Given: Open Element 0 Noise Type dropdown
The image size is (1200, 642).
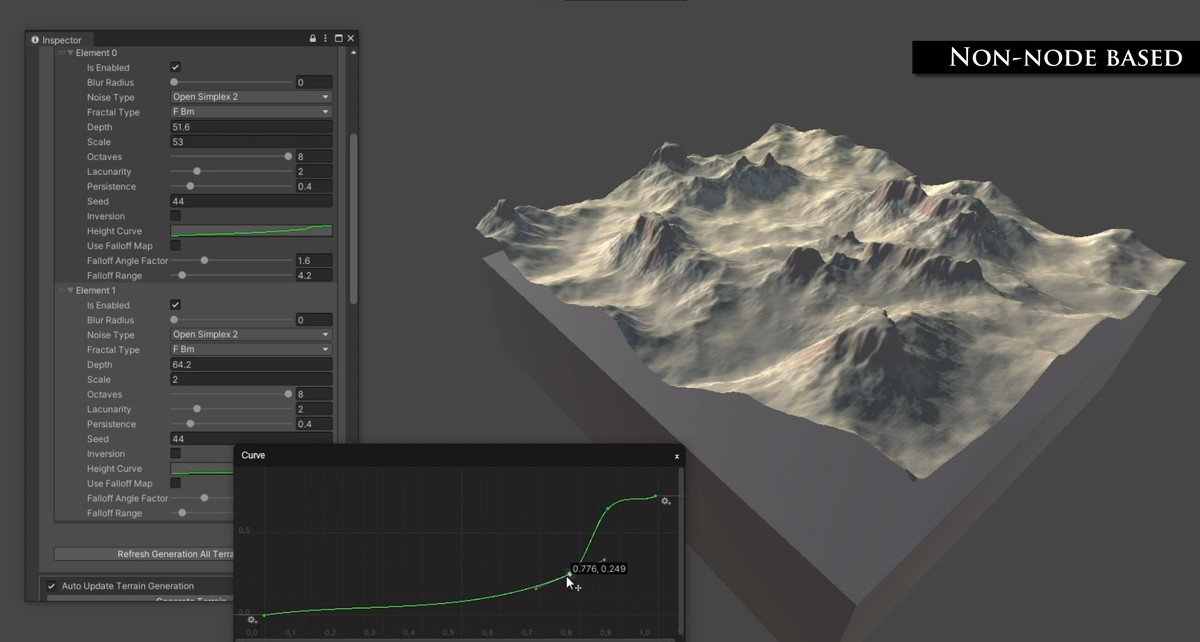Looking at the screenshot, I should click(x=251, y=97).
